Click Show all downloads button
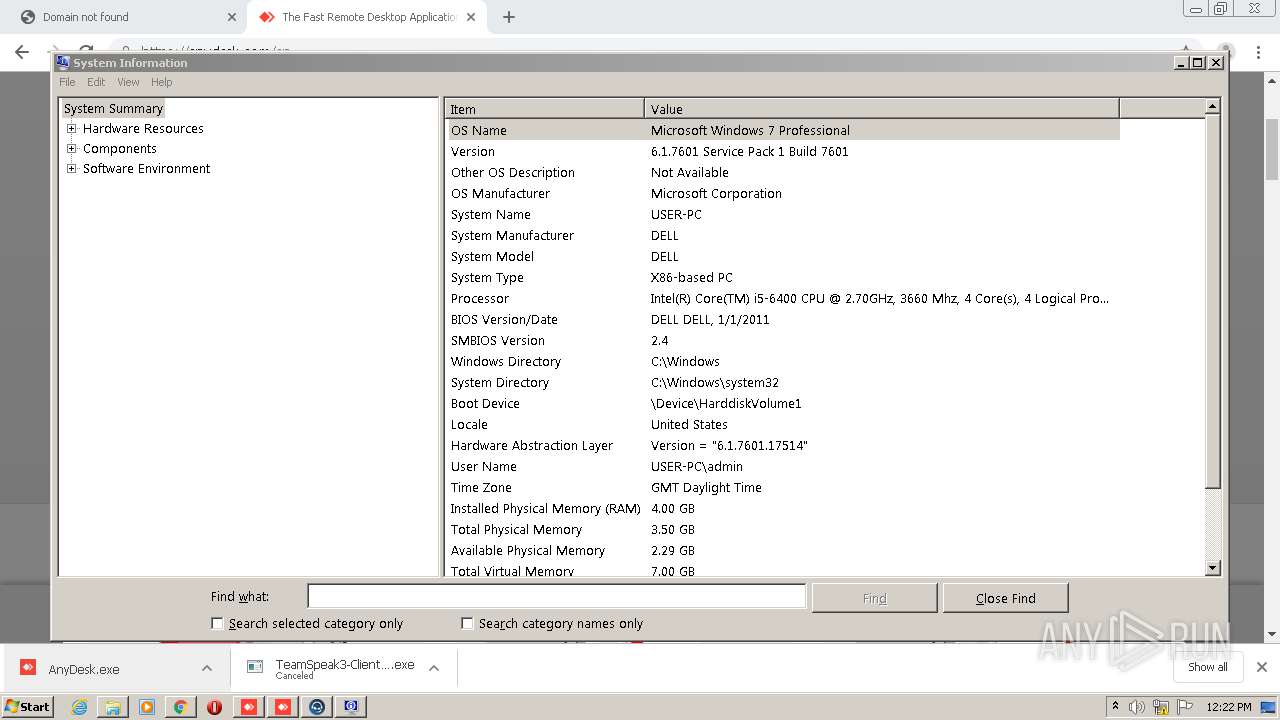This screenshot has width=1280, height=720. point(1207,667)
